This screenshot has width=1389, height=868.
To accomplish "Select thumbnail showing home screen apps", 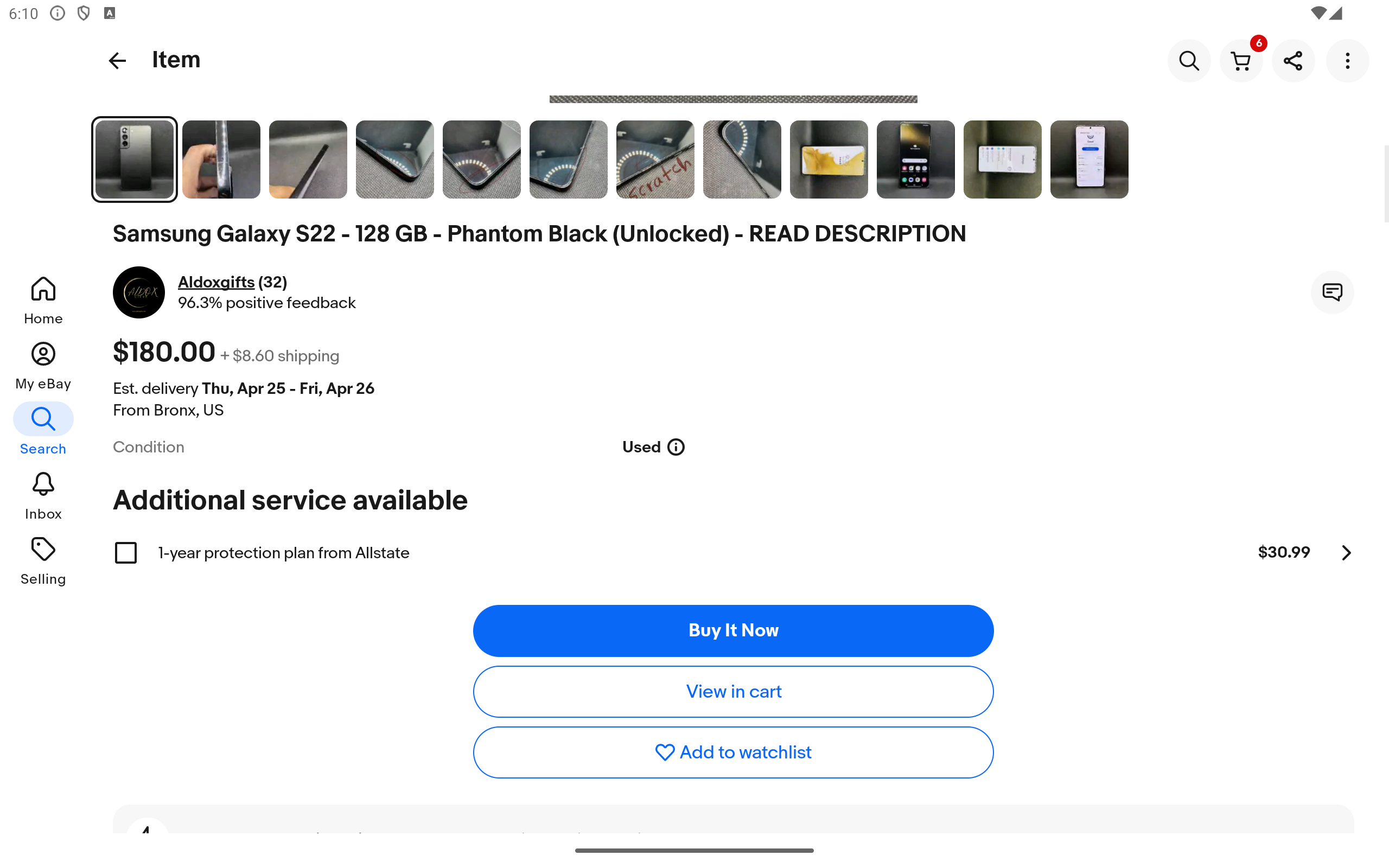I will click(x=915, y=159).
